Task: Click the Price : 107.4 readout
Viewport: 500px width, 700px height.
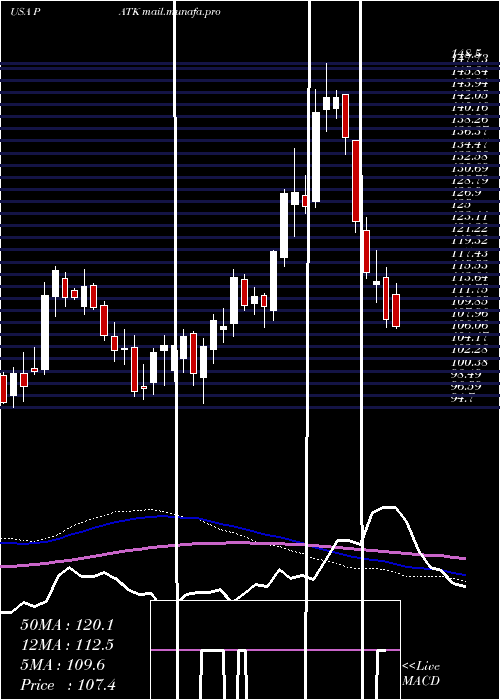Action: (68, 685)
